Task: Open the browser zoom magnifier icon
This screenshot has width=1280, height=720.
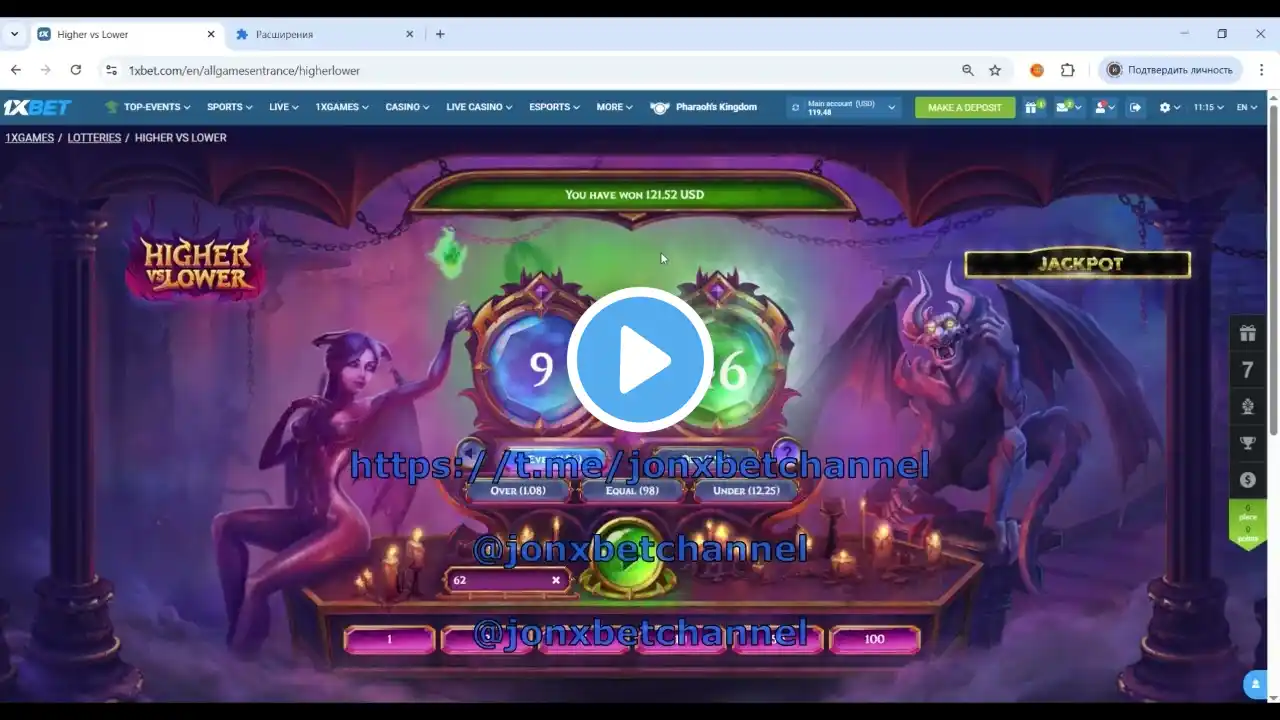Action: [x=968, y=70]
